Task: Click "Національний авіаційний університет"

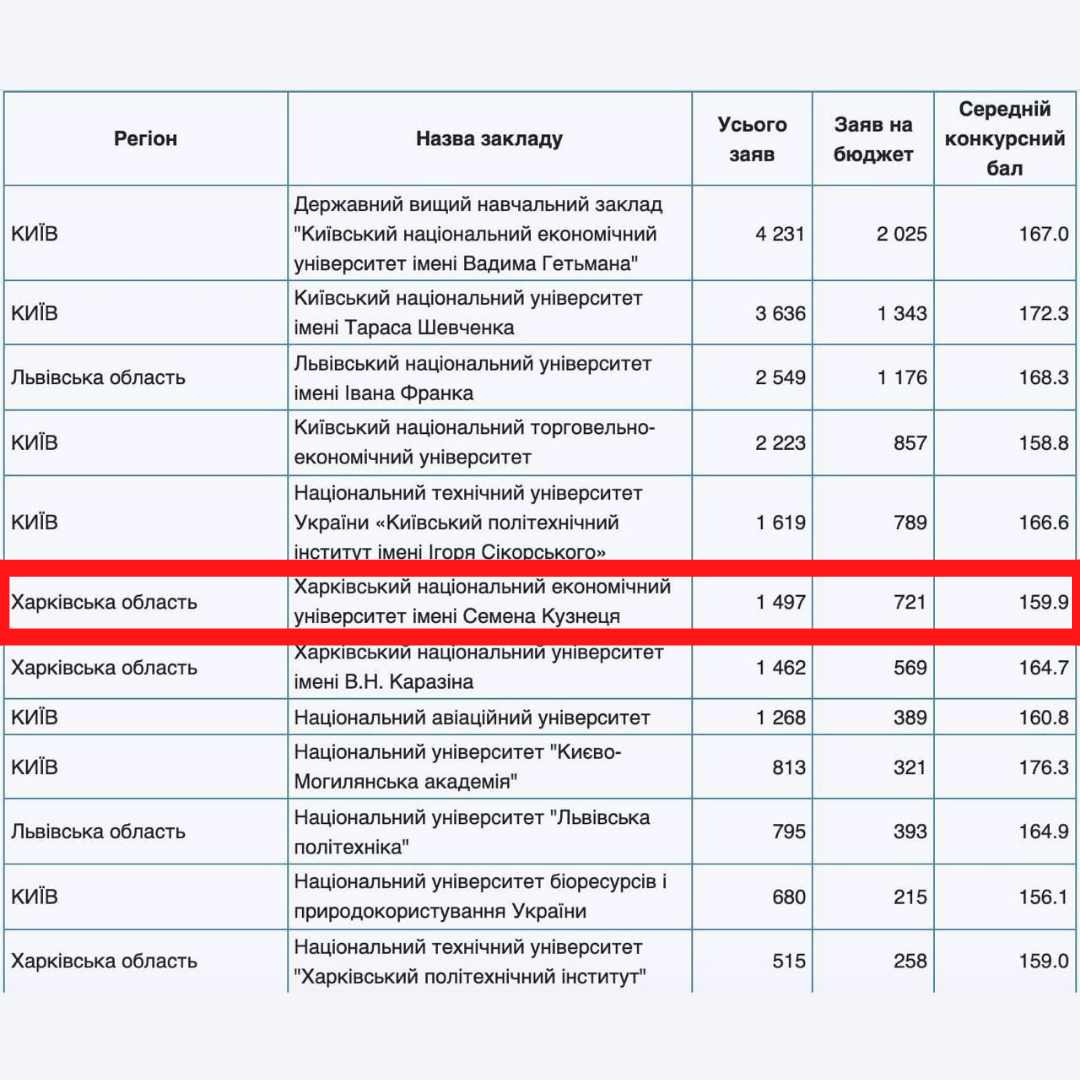Action: click(x=472, y=717)
